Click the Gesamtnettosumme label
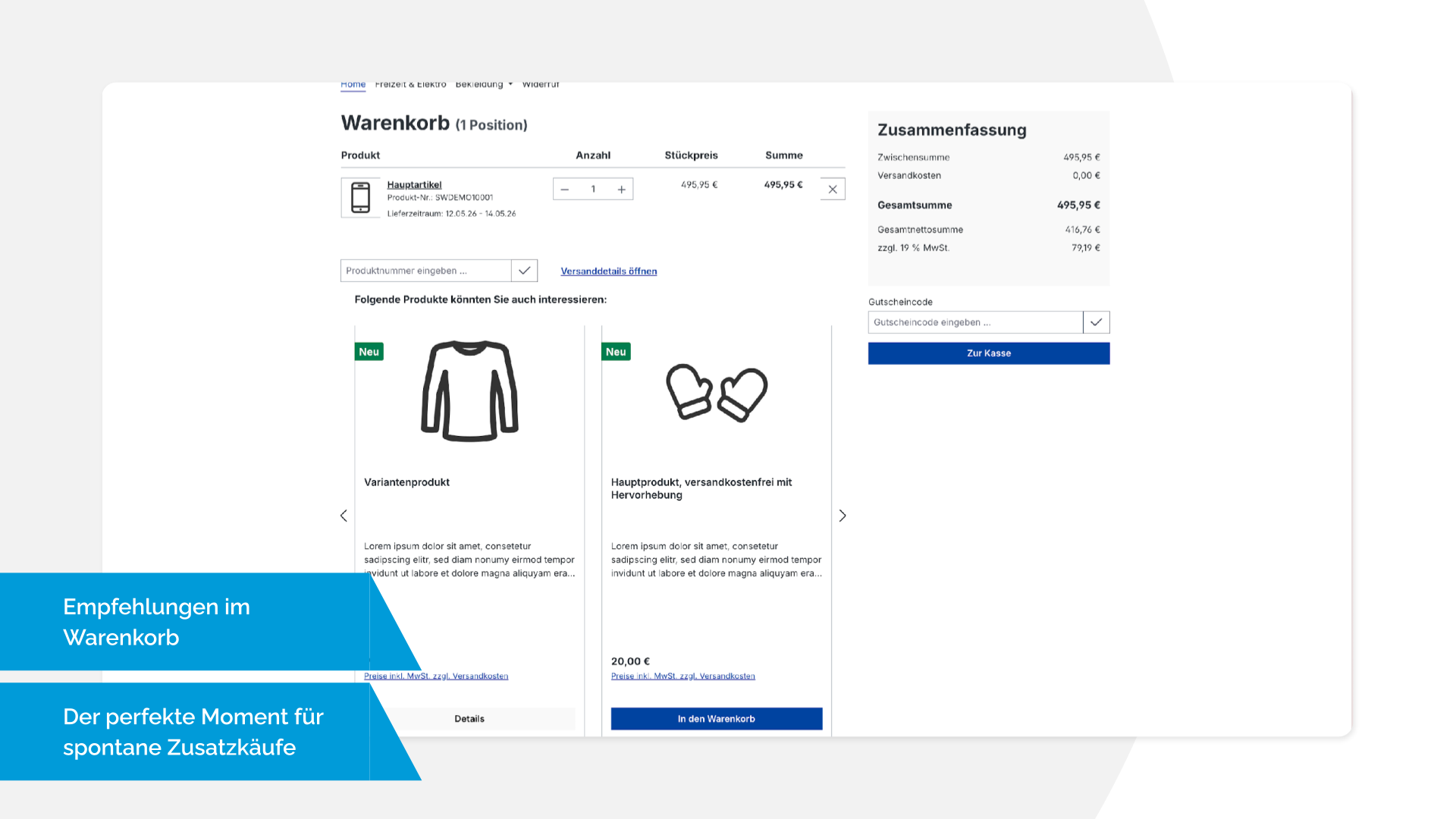 [920, 230]
